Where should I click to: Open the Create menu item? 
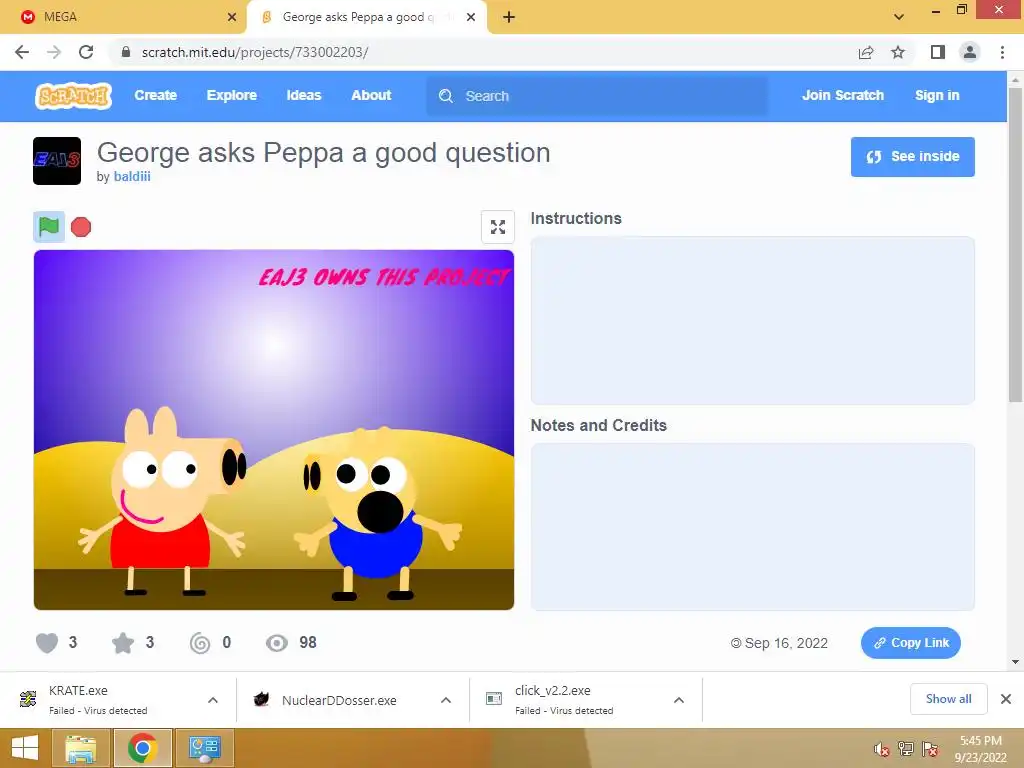pyautogui.click(x=155, y=95)
